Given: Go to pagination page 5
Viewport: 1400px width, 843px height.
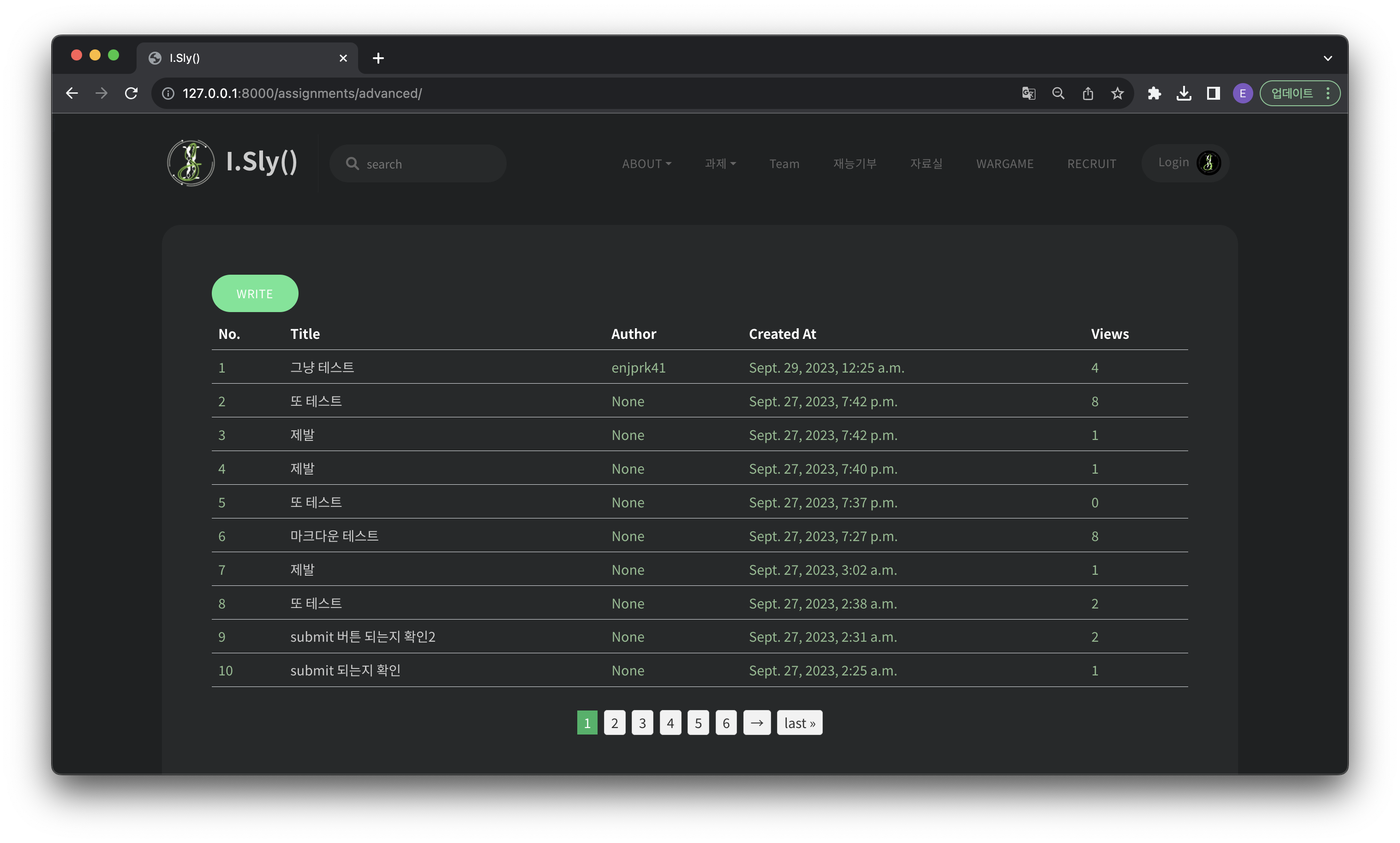Looking at the screenshot, I should [698, 723].
